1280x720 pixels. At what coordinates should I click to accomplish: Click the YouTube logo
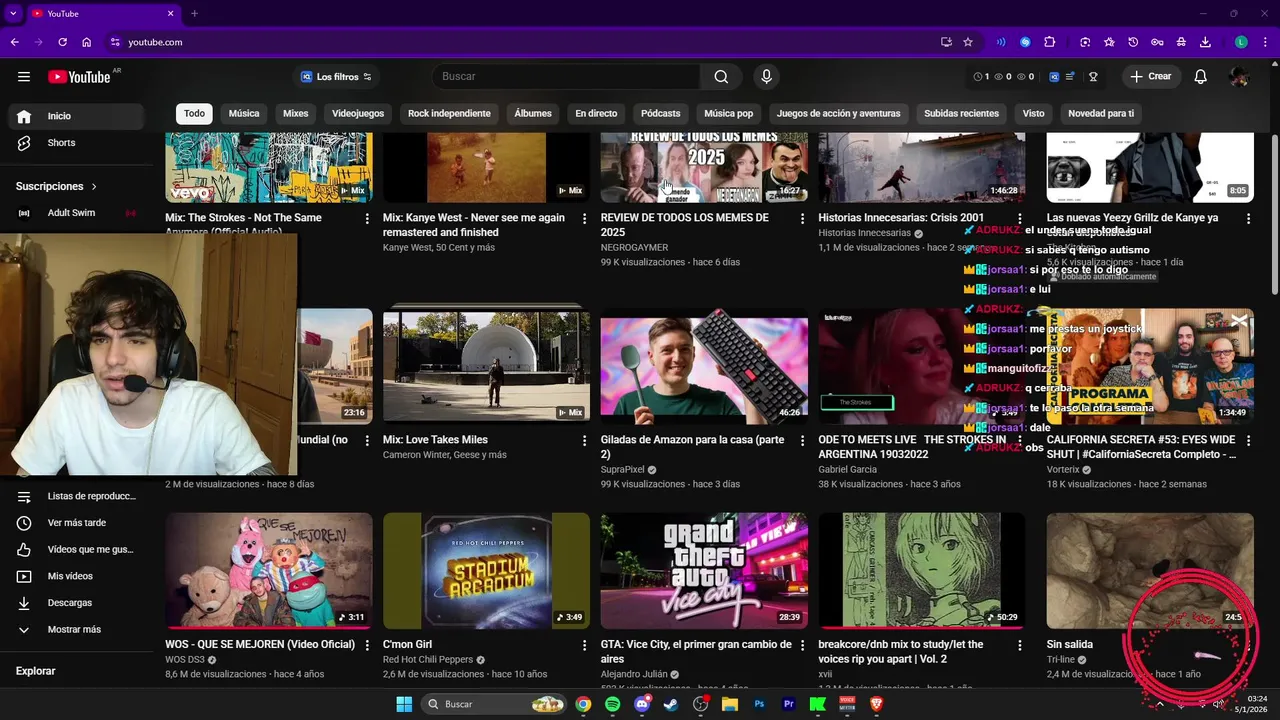(x=79, y=77)
